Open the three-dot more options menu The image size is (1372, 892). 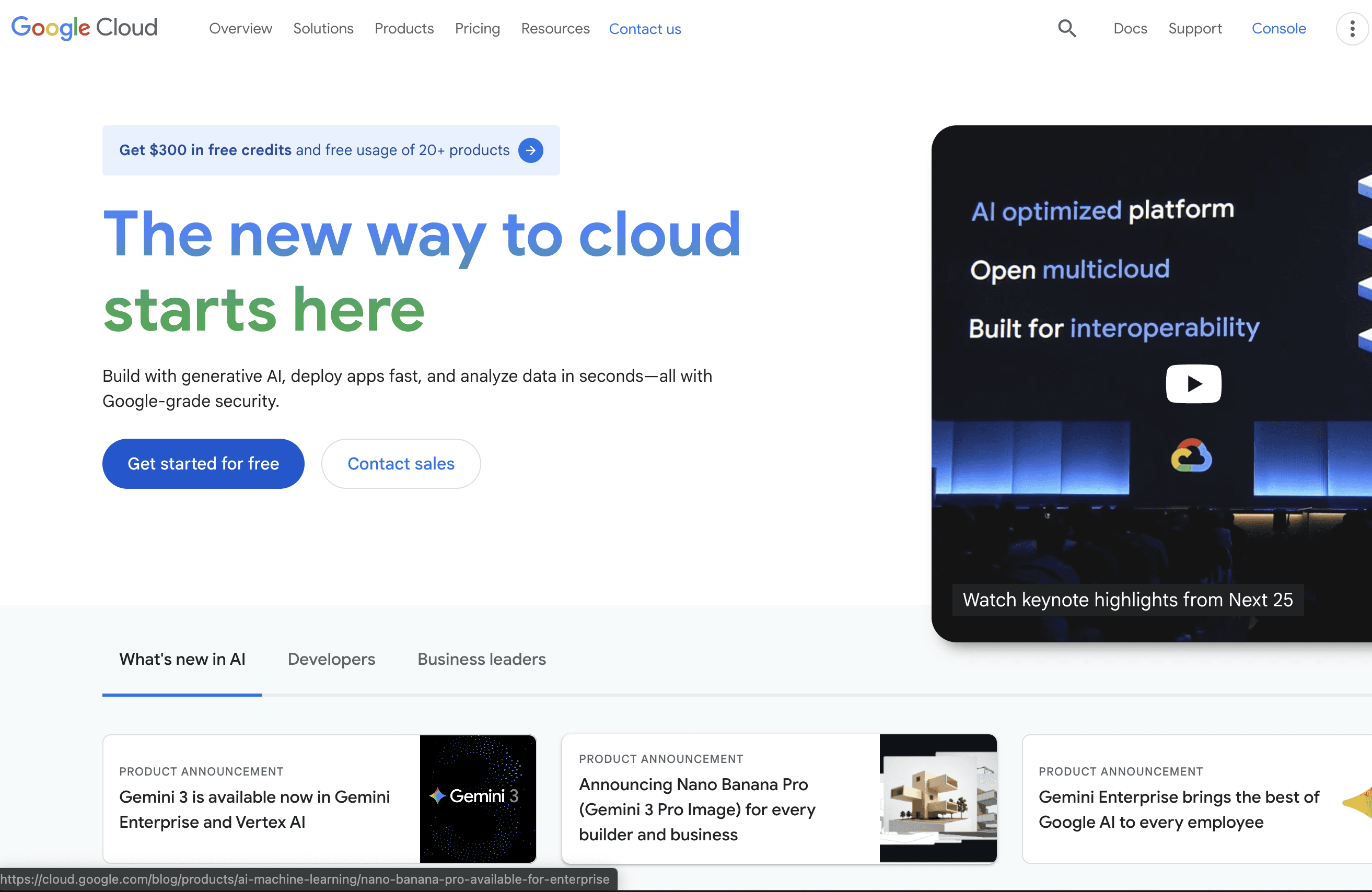pos(1352,28)
